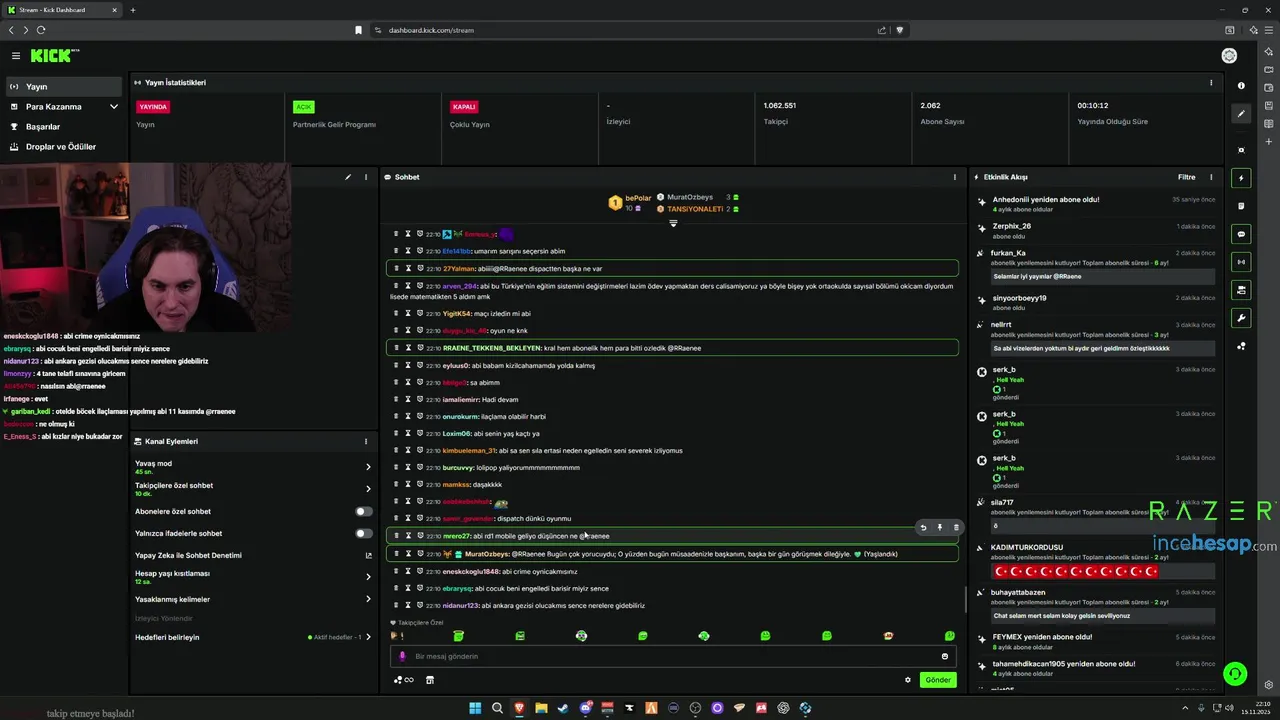Open Steam from the taskbar

click(x=563, y=708)
